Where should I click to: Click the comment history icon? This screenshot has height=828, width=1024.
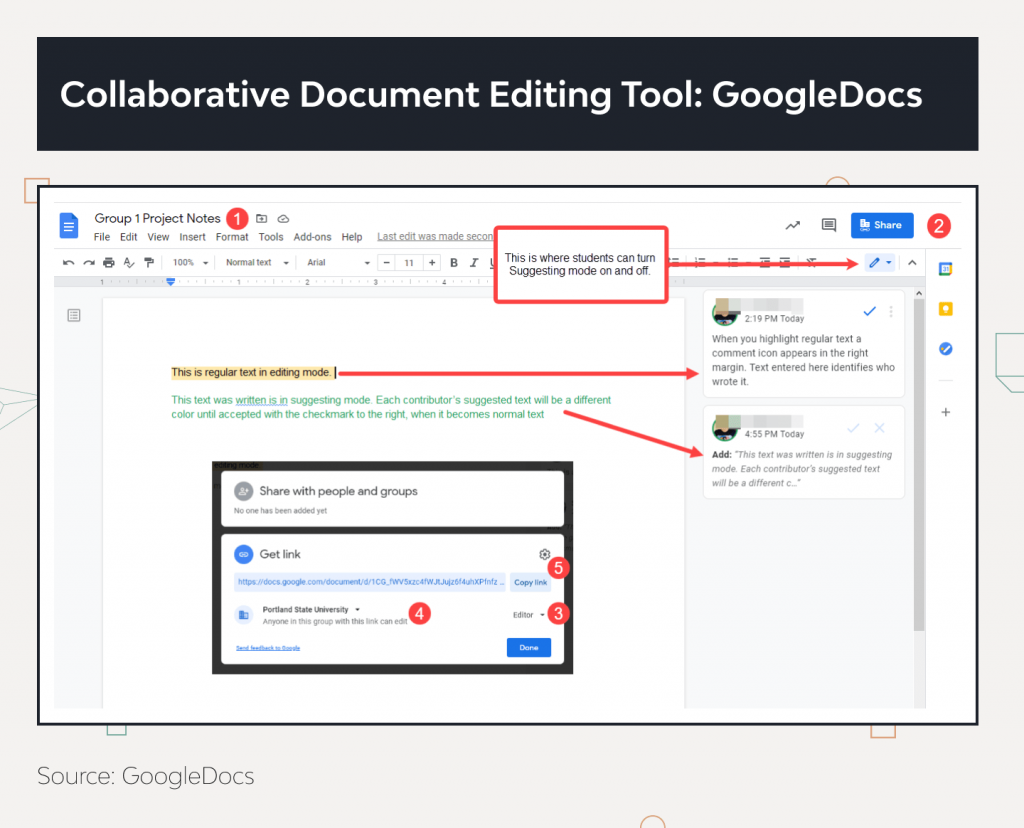(x=828, y=225)
